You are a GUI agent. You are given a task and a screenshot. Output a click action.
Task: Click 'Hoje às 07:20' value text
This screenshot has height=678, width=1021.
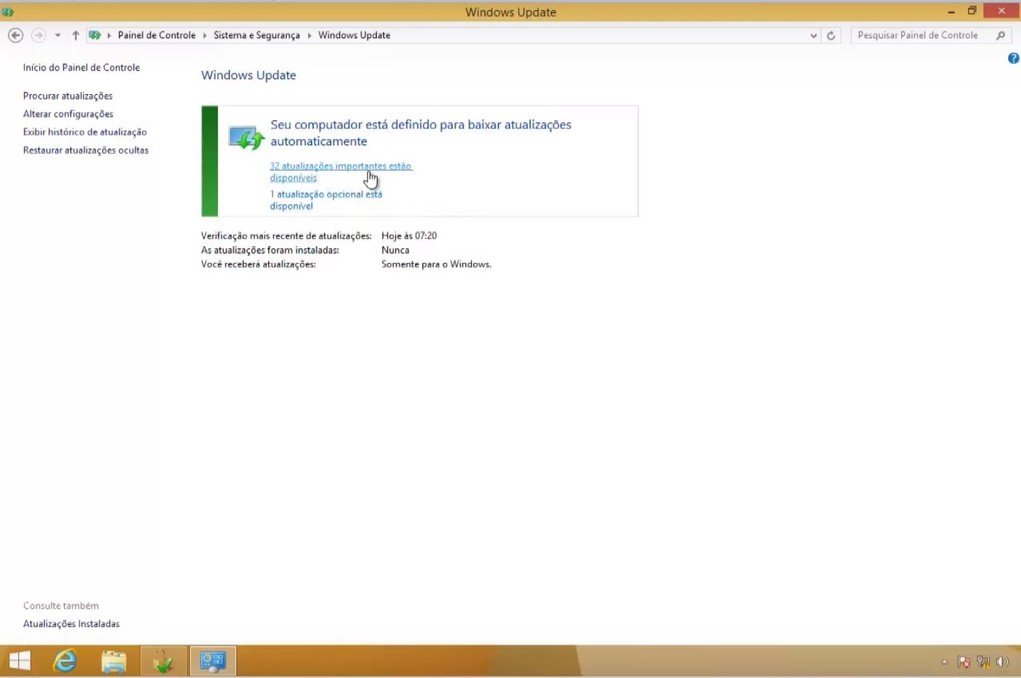409,236
